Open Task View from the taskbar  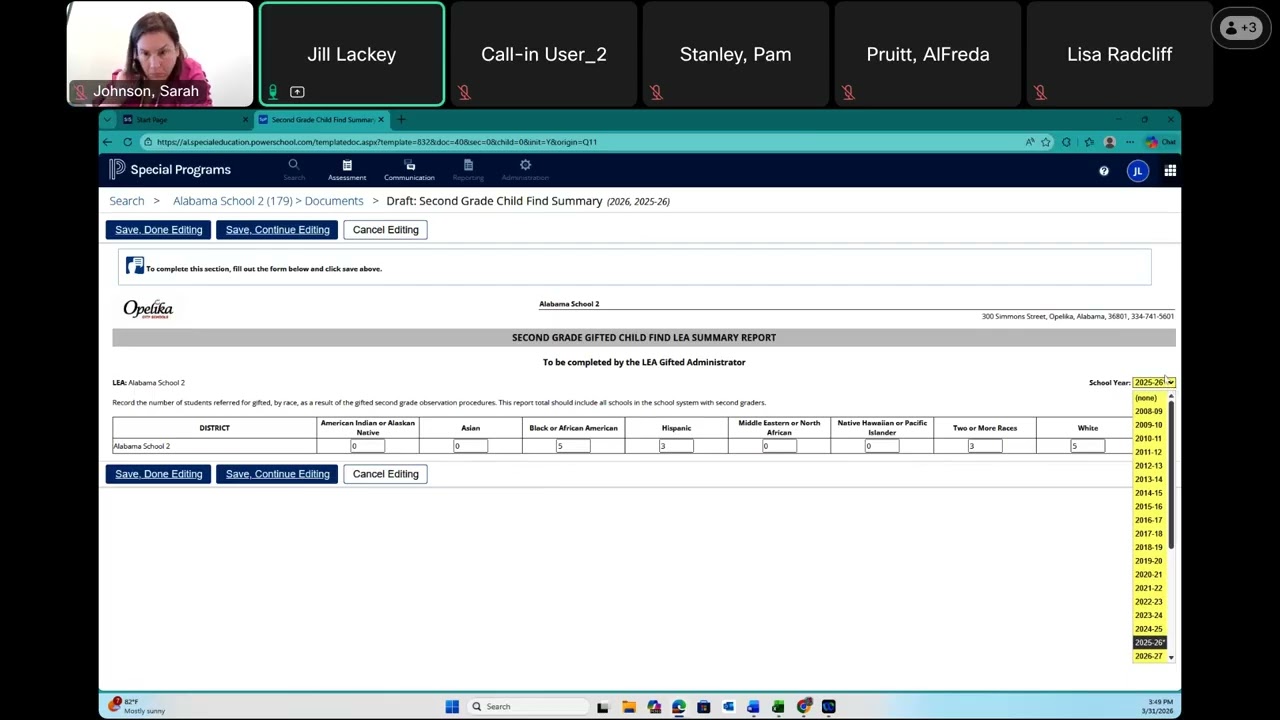pyautogui.click(x=603, y=707)
